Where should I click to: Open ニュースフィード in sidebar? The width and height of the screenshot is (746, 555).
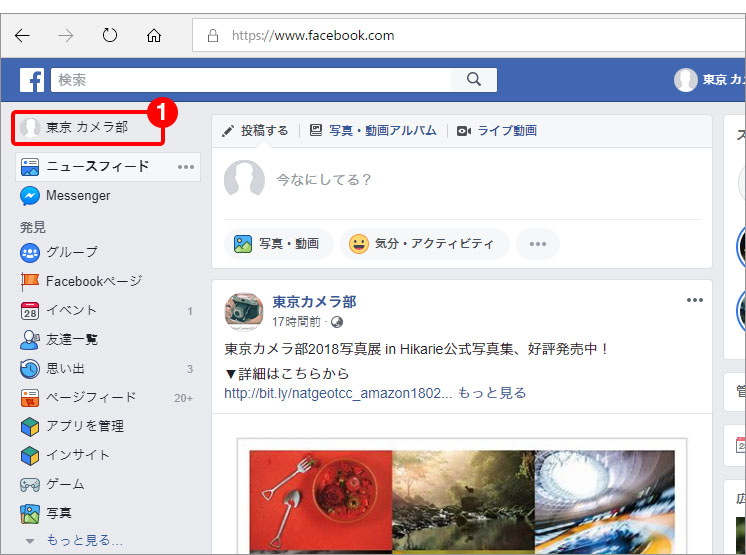point(108,166)
